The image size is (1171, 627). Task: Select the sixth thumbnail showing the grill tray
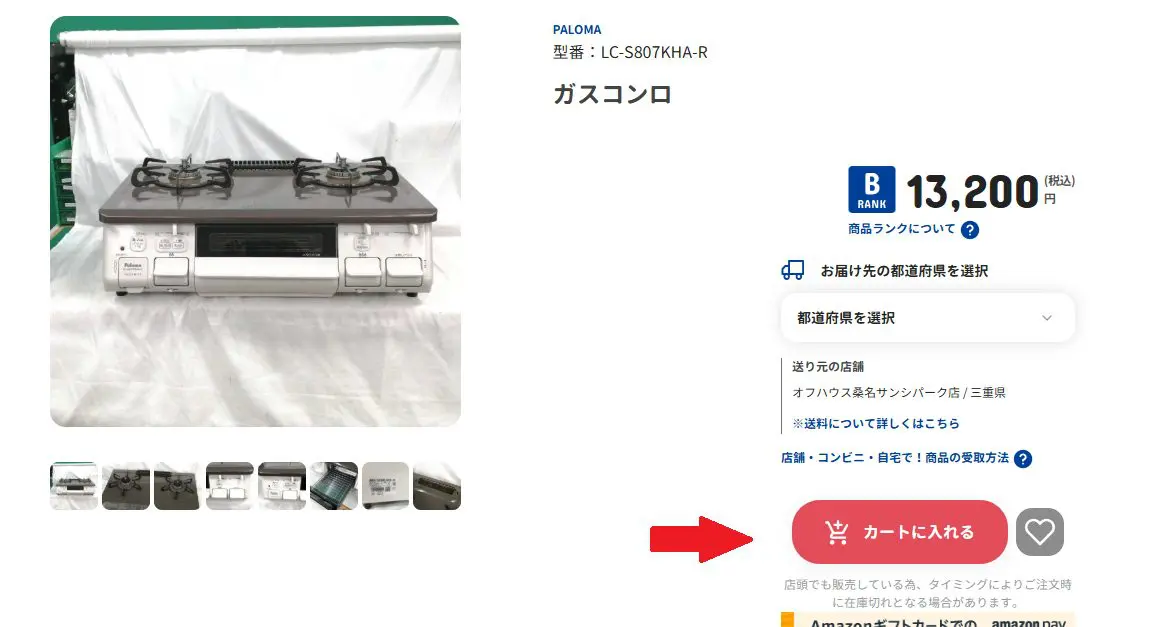(x=334, y=486)
